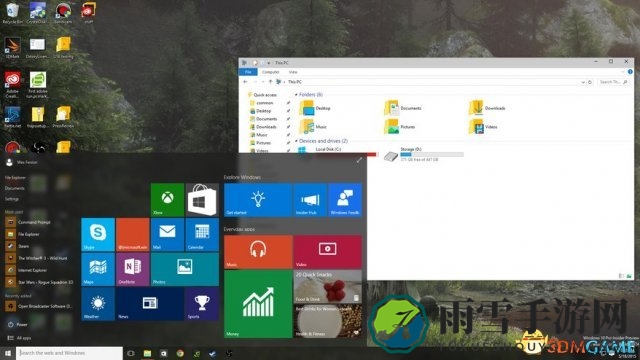The height and width of the screenshot is (360, 640).
Task: Open the Money chart tile
Action: coord(258,304)
